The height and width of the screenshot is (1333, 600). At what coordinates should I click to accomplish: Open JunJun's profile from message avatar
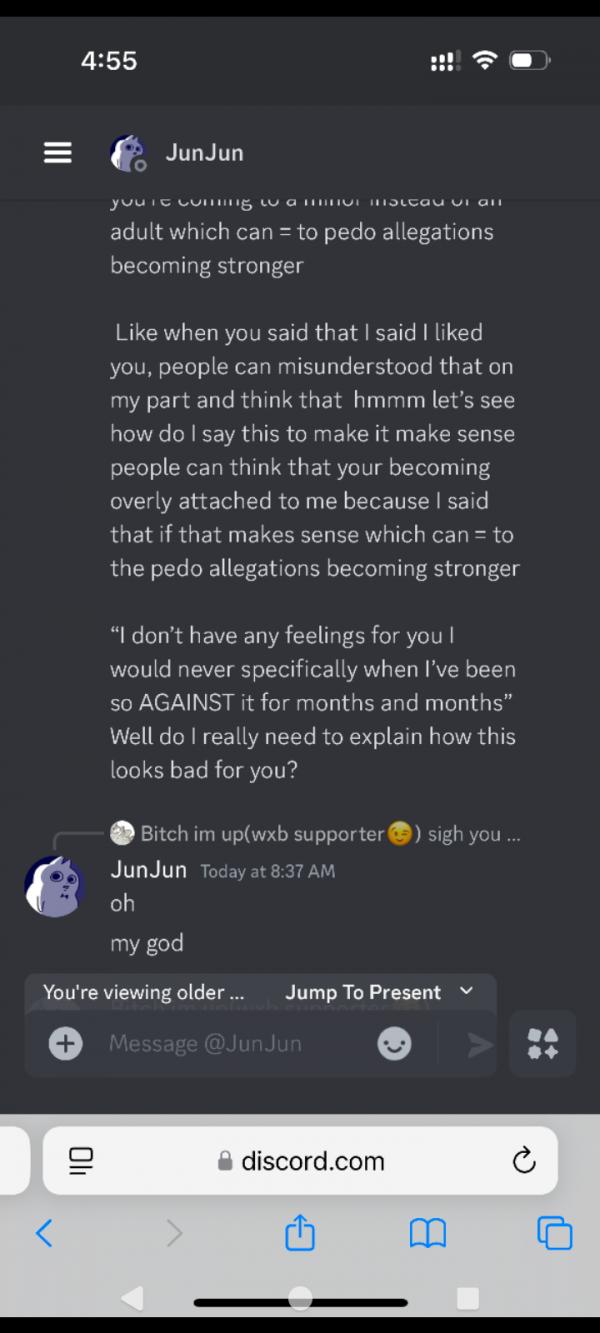tap(54, 886)
